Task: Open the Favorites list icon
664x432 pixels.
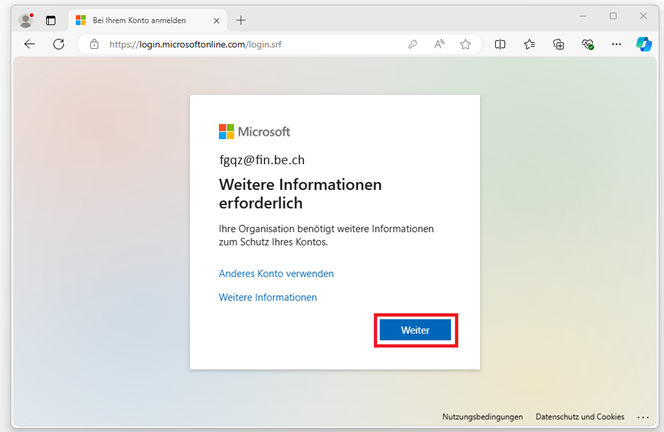Action: (529, 44)
